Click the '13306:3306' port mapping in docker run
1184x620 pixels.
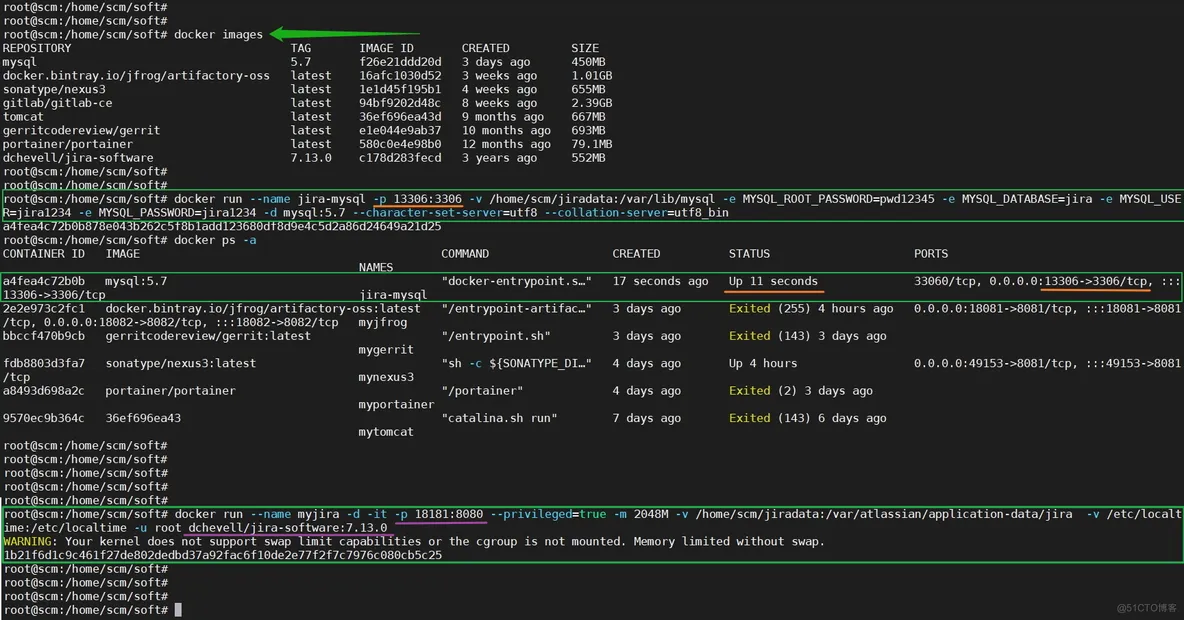point(427,199)
